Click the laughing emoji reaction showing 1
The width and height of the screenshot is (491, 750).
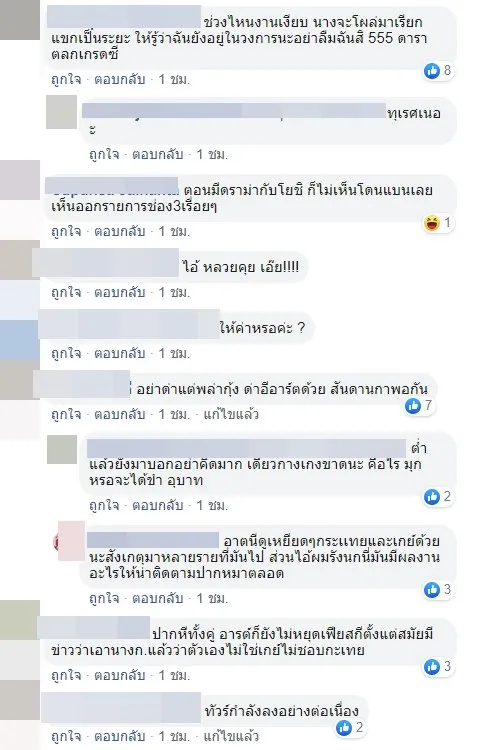tap(432, 223)
